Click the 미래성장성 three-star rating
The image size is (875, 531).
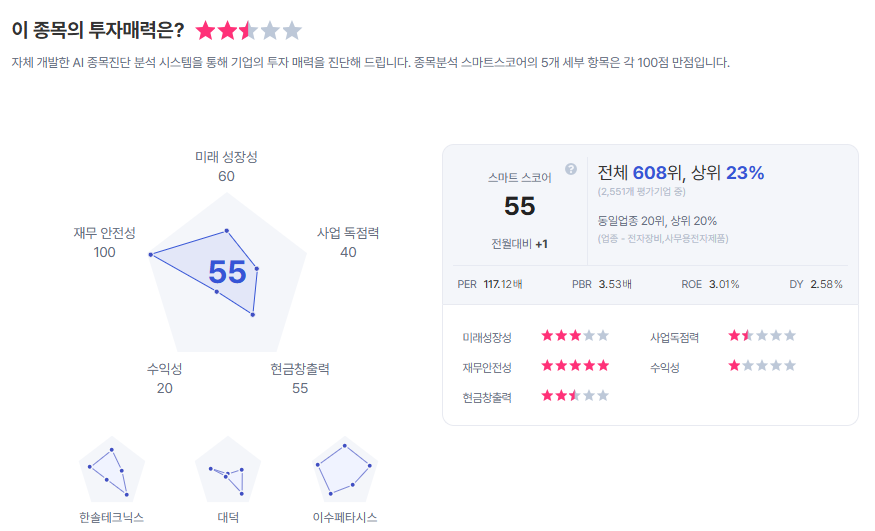point(575,336)
